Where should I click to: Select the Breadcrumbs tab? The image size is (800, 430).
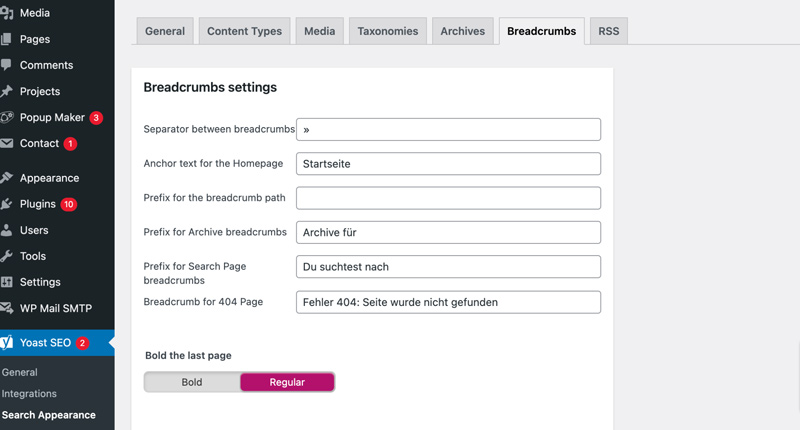(x=541, y=31)
